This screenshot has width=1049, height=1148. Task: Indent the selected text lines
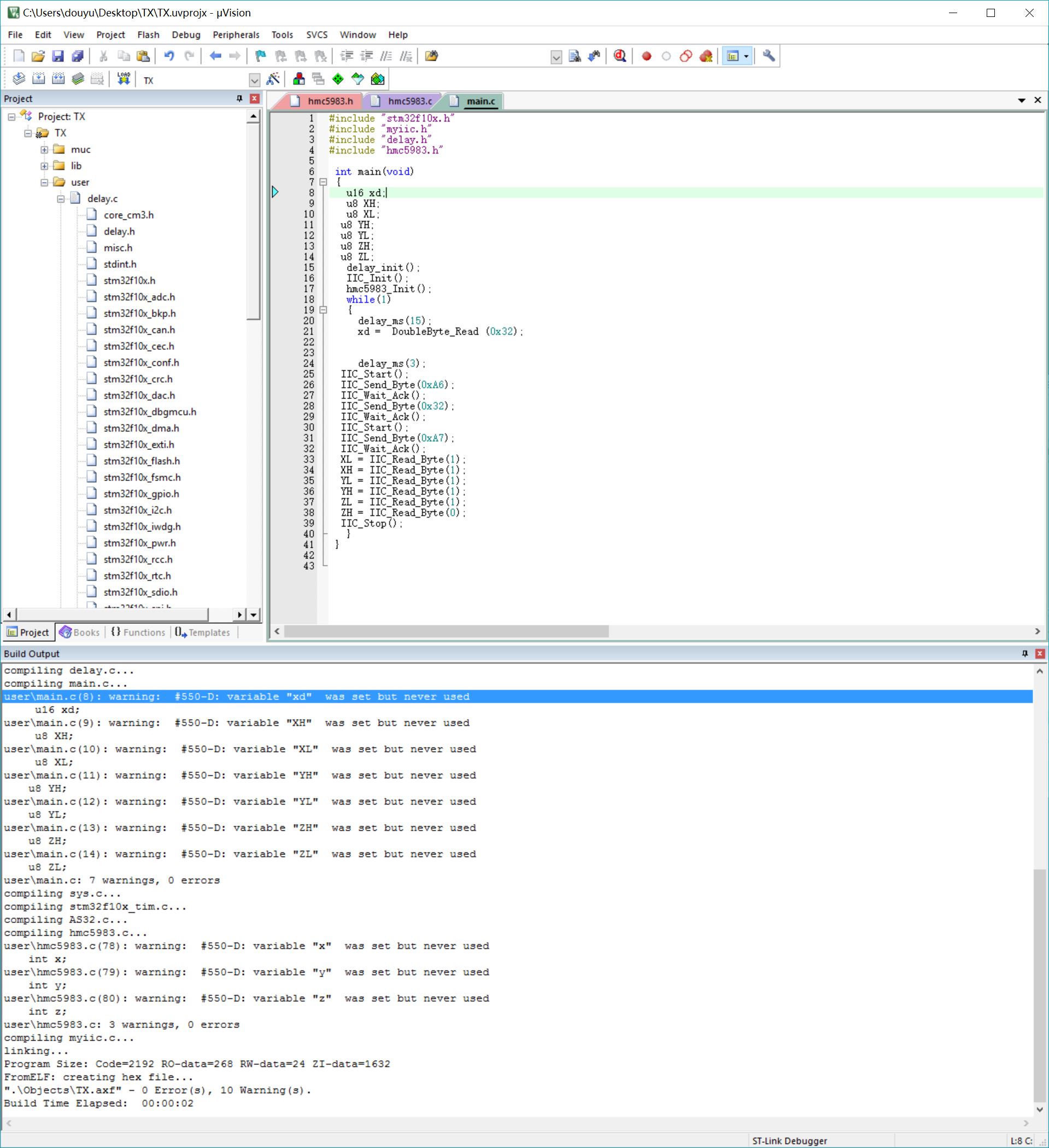point(347,56)
